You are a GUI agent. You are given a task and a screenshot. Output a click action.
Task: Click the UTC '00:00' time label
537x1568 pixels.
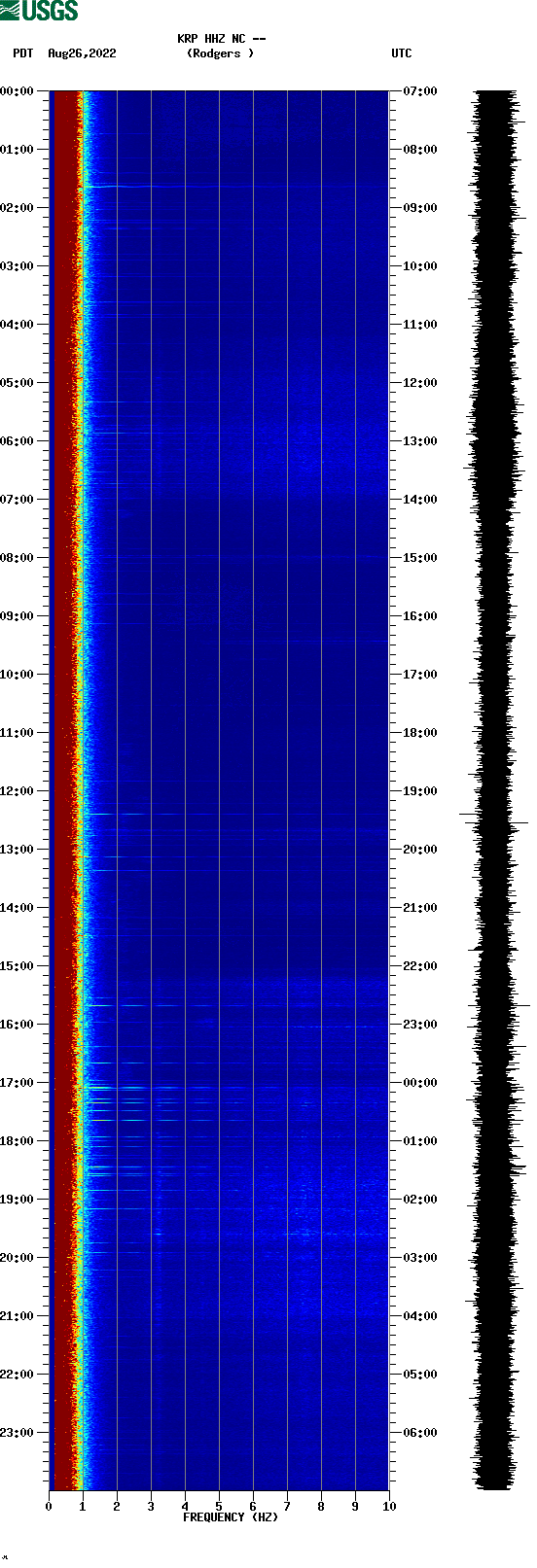click(x=420, y=1083)
